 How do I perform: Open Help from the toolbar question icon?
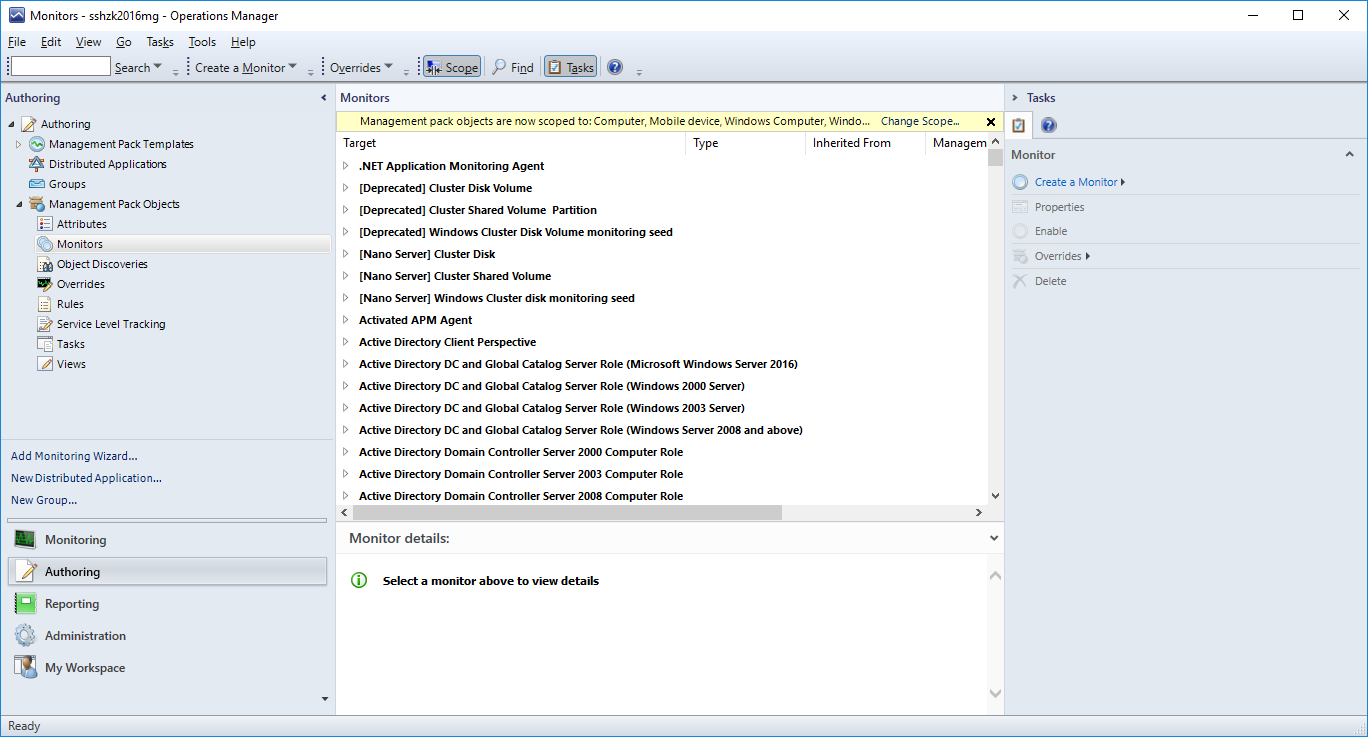[x=615, y=67]
